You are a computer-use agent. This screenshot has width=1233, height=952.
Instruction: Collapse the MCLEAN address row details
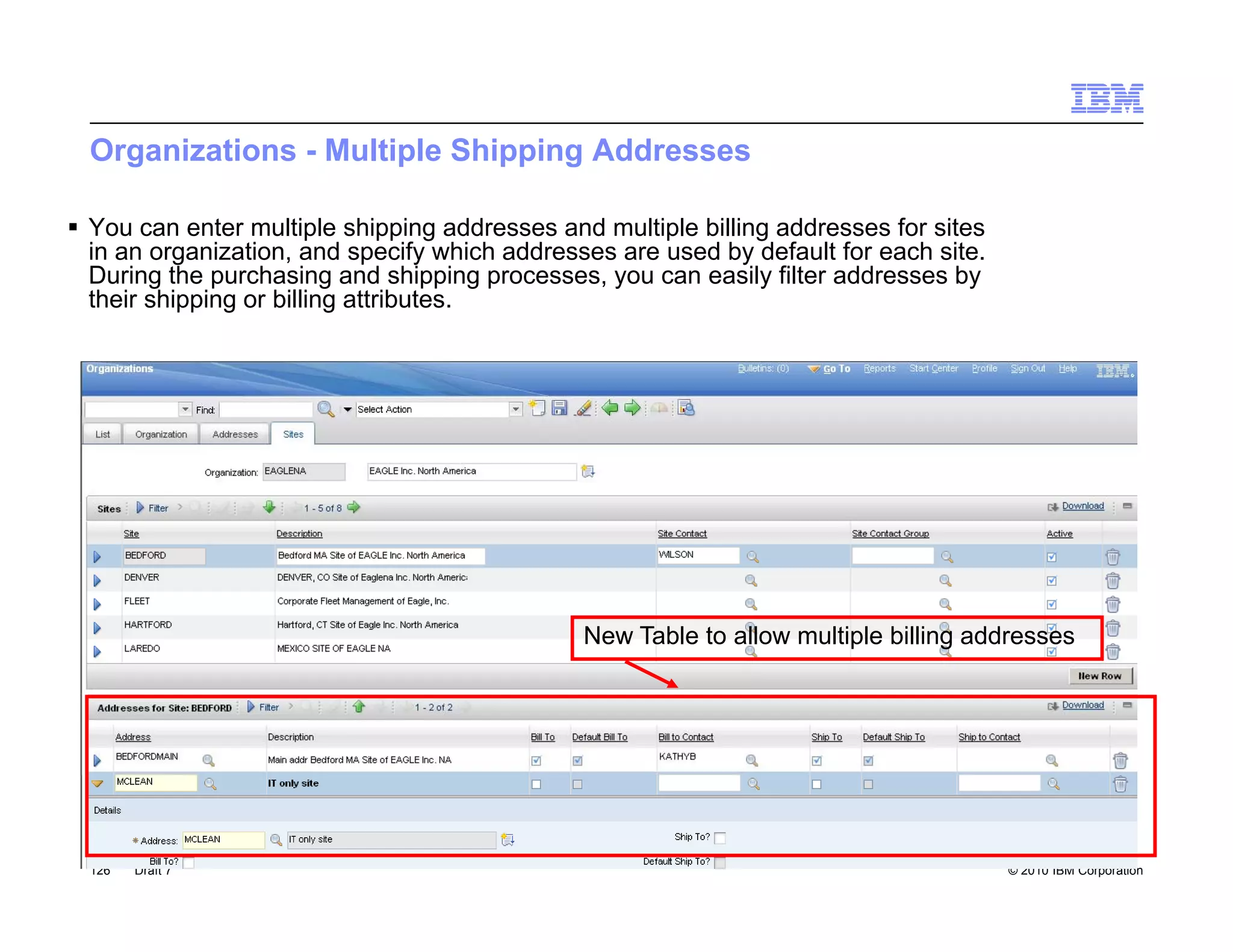tap(97, 784)
